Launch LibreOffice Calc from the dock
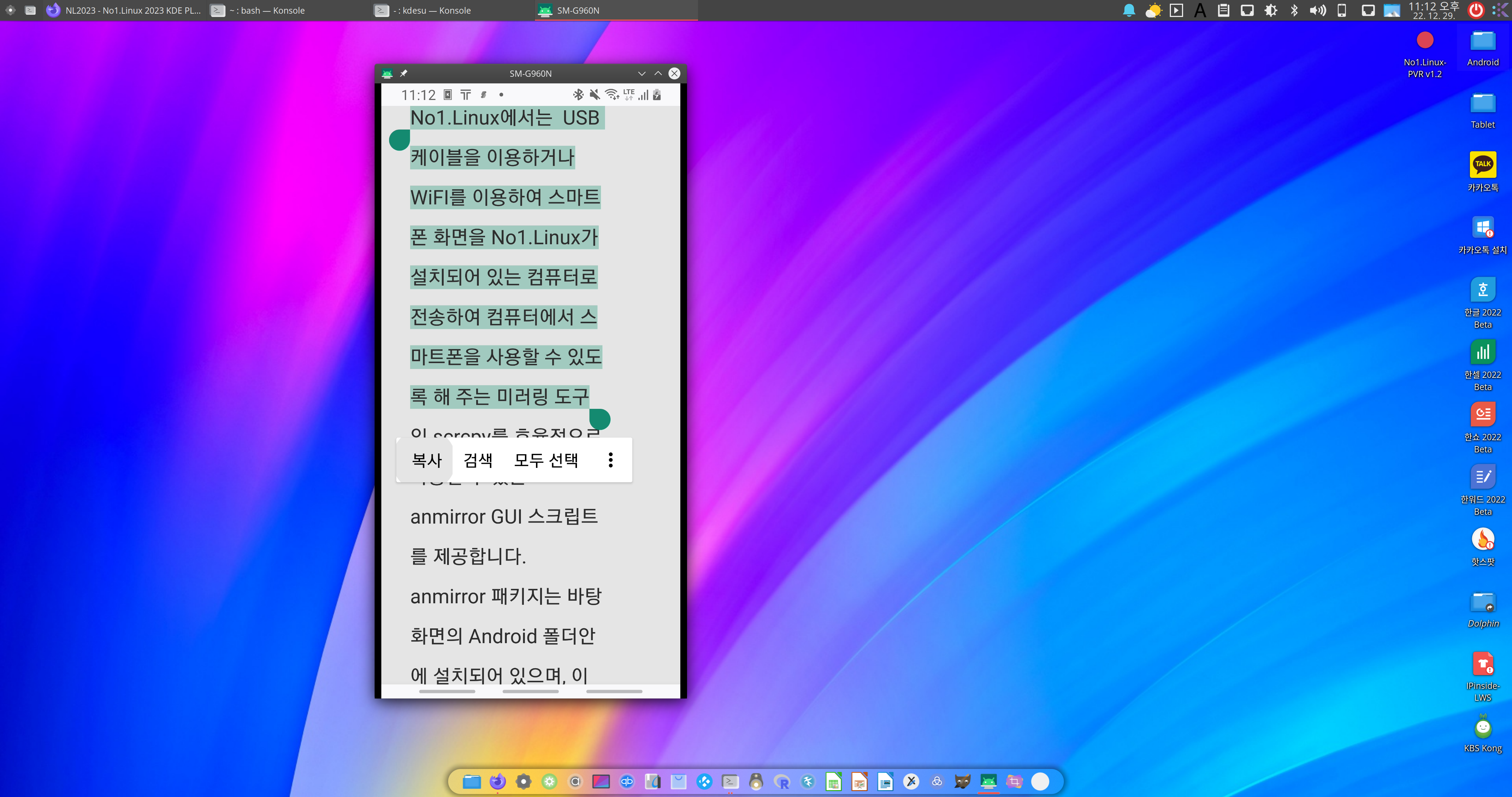This screenshot has height=797, width=1512. click(x=834, y=781)
